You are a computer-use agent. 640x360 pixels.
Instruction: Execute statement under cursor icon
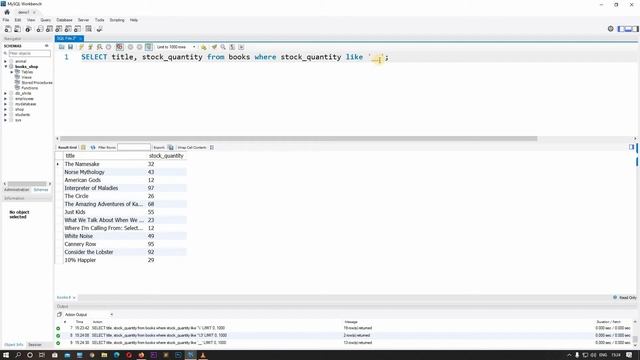click(x=90, y=47)
